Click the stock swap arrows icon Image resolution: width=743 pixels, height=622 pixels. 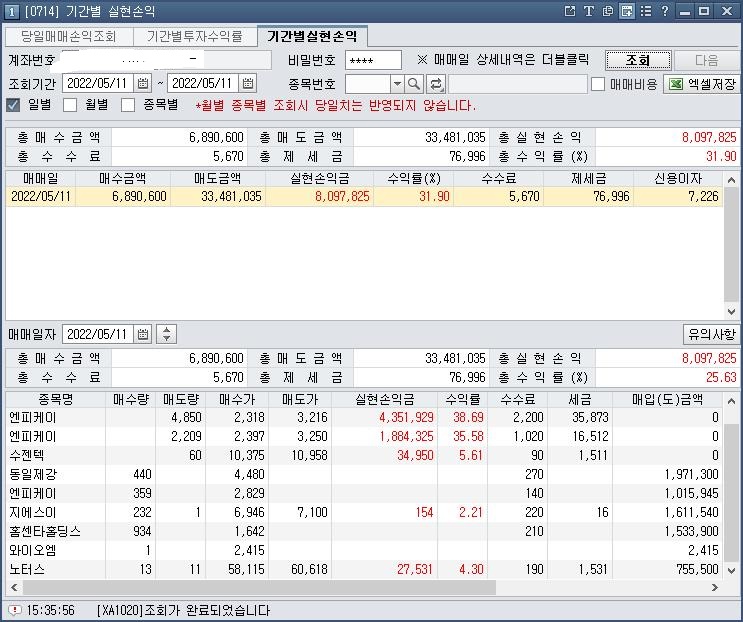(x=436, y=84)
